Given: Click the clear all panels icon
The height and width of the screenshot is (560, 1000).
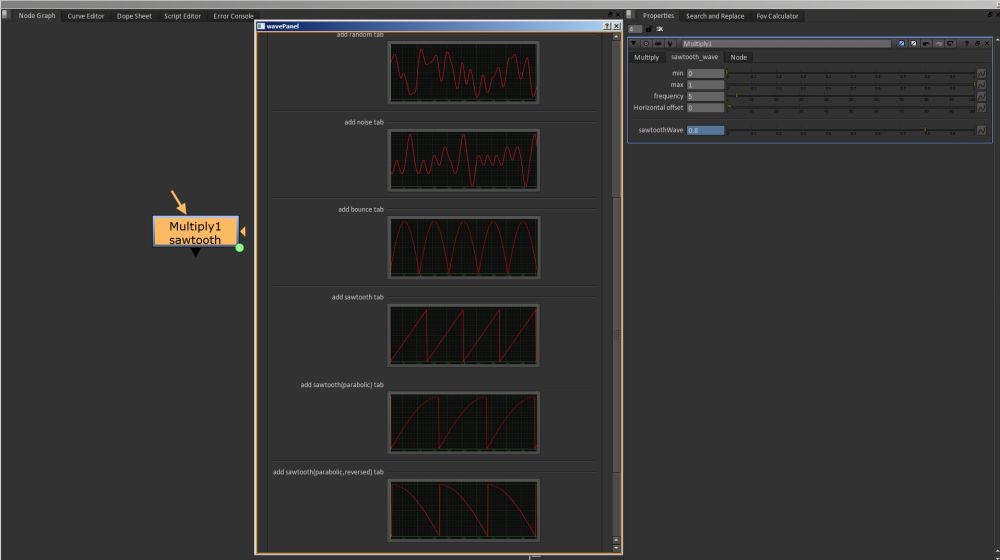Looking at the screenshot, I should [x=659, y=29].
